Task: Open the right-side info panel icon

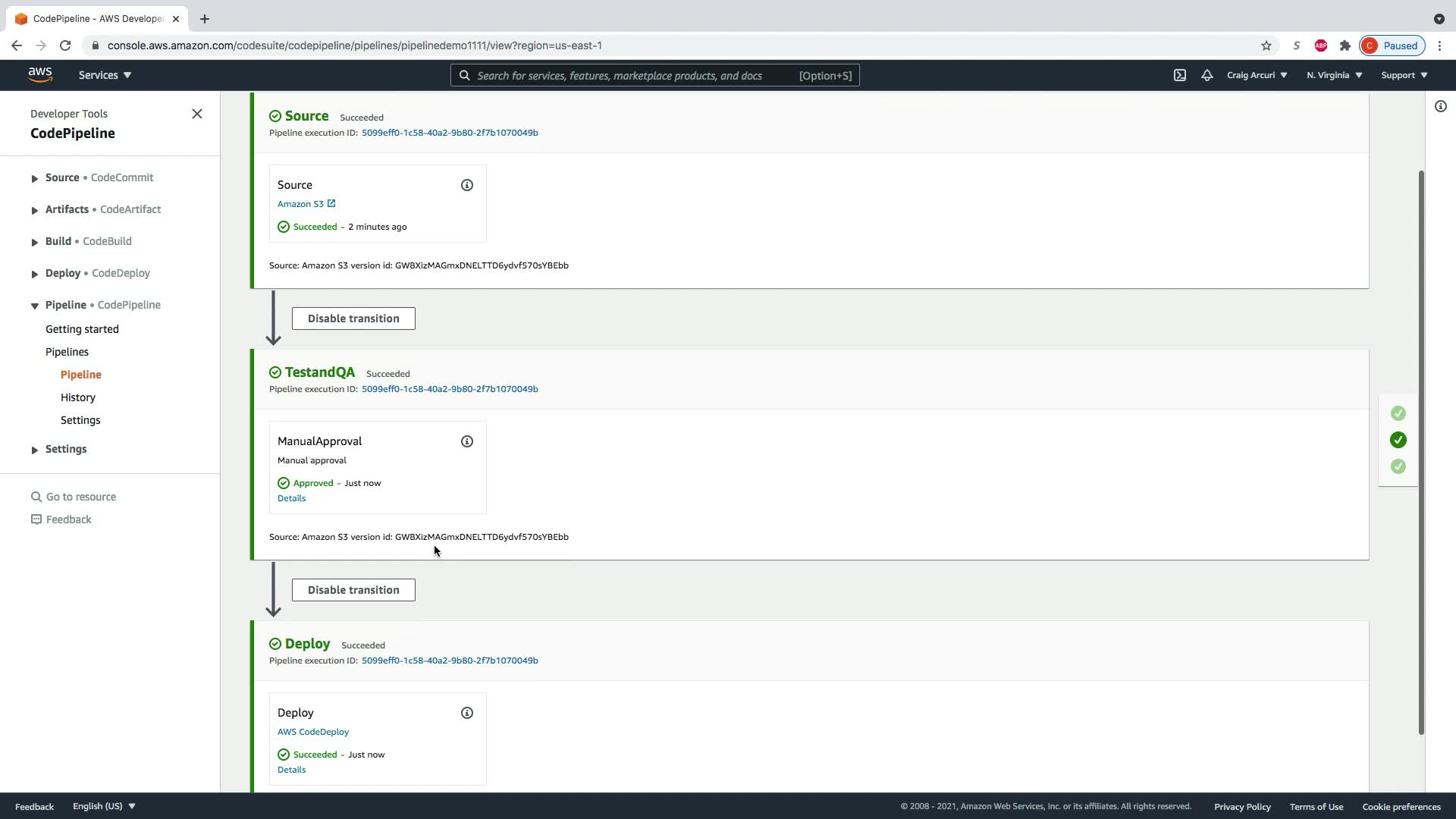Action: coord(1440,107)
